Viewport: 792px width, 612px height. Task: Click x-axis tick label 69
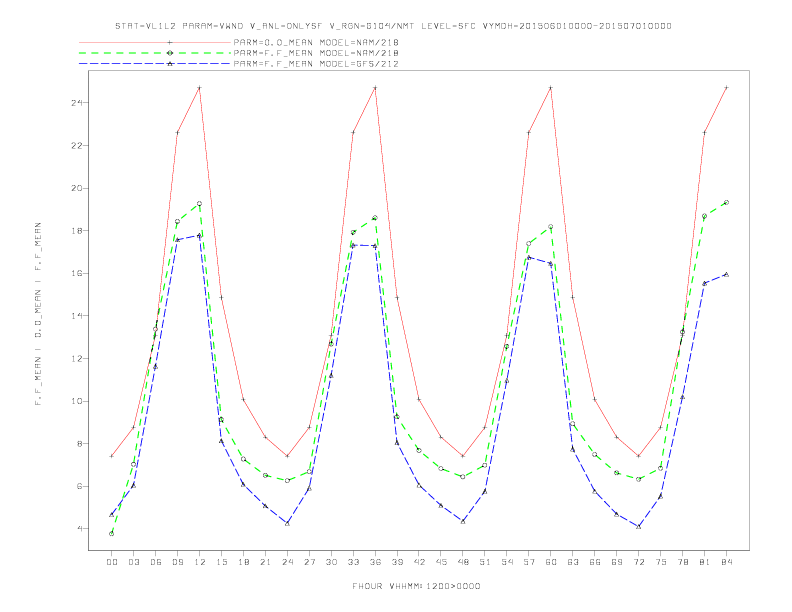point(617,562)
